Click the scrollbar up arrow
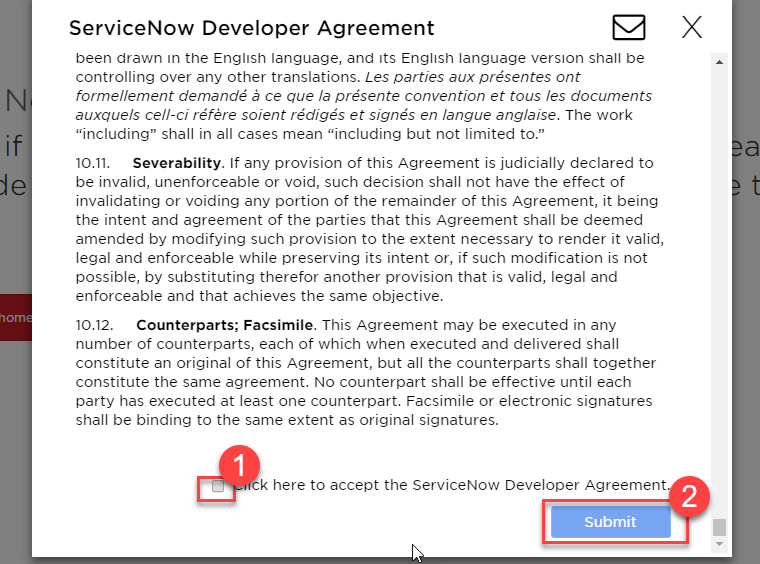 coord(719,62)
